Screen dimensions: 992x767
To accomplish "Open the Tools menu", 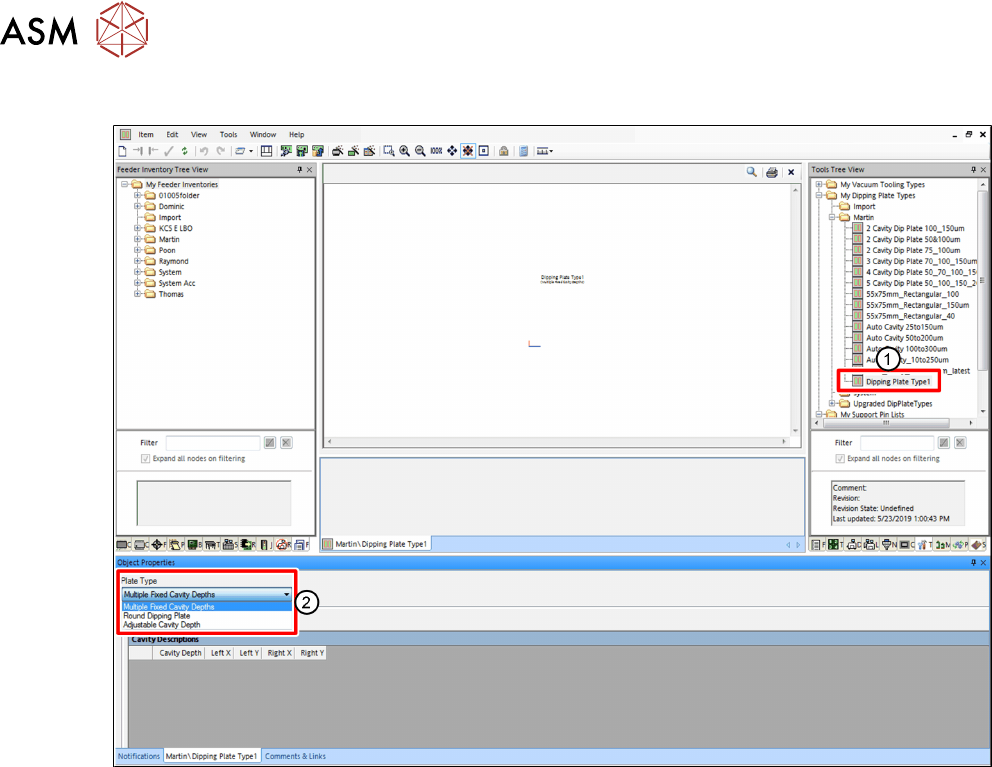I will pyautogui.click(x=228, y=135).
